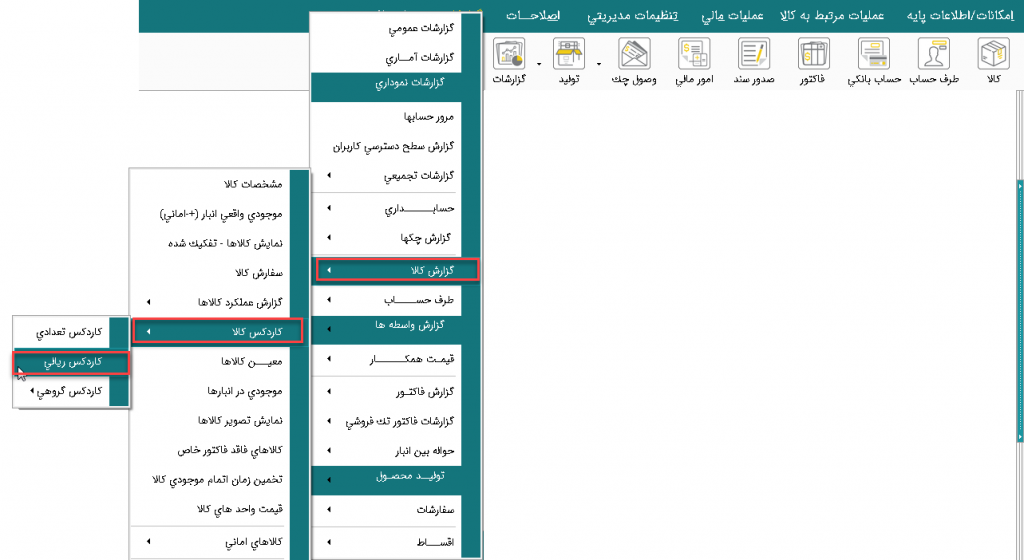Expand the dropdown arrow beside وصول چک
Image resolution: width=1024 pixels, height=560 pixels.
click(599, 64)
